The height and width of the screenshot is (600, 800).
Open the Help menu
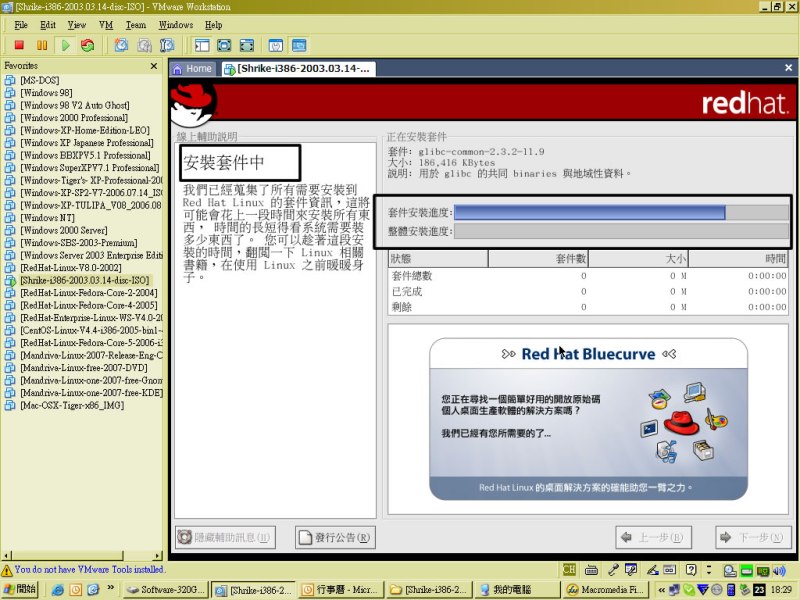coord(213,25)
